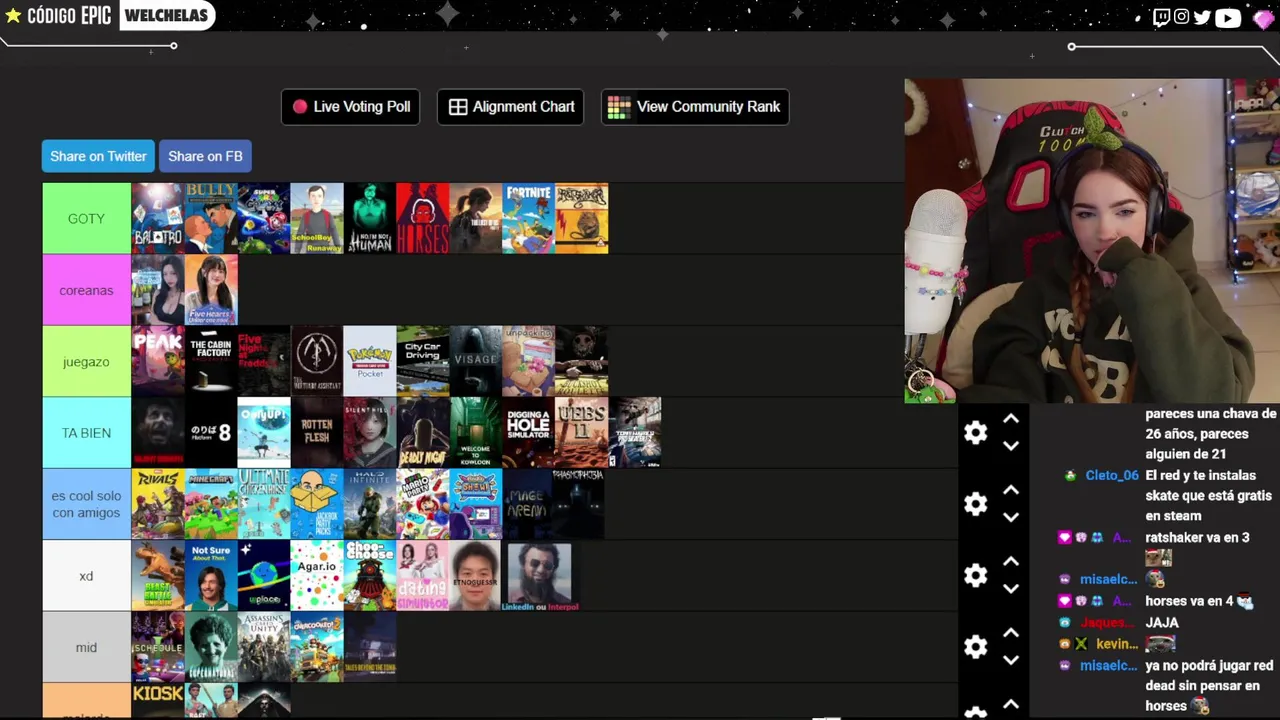Screen dimensions: 1280x720
Task: Select the Deadly Night tile
Action: tap(423, 433)
